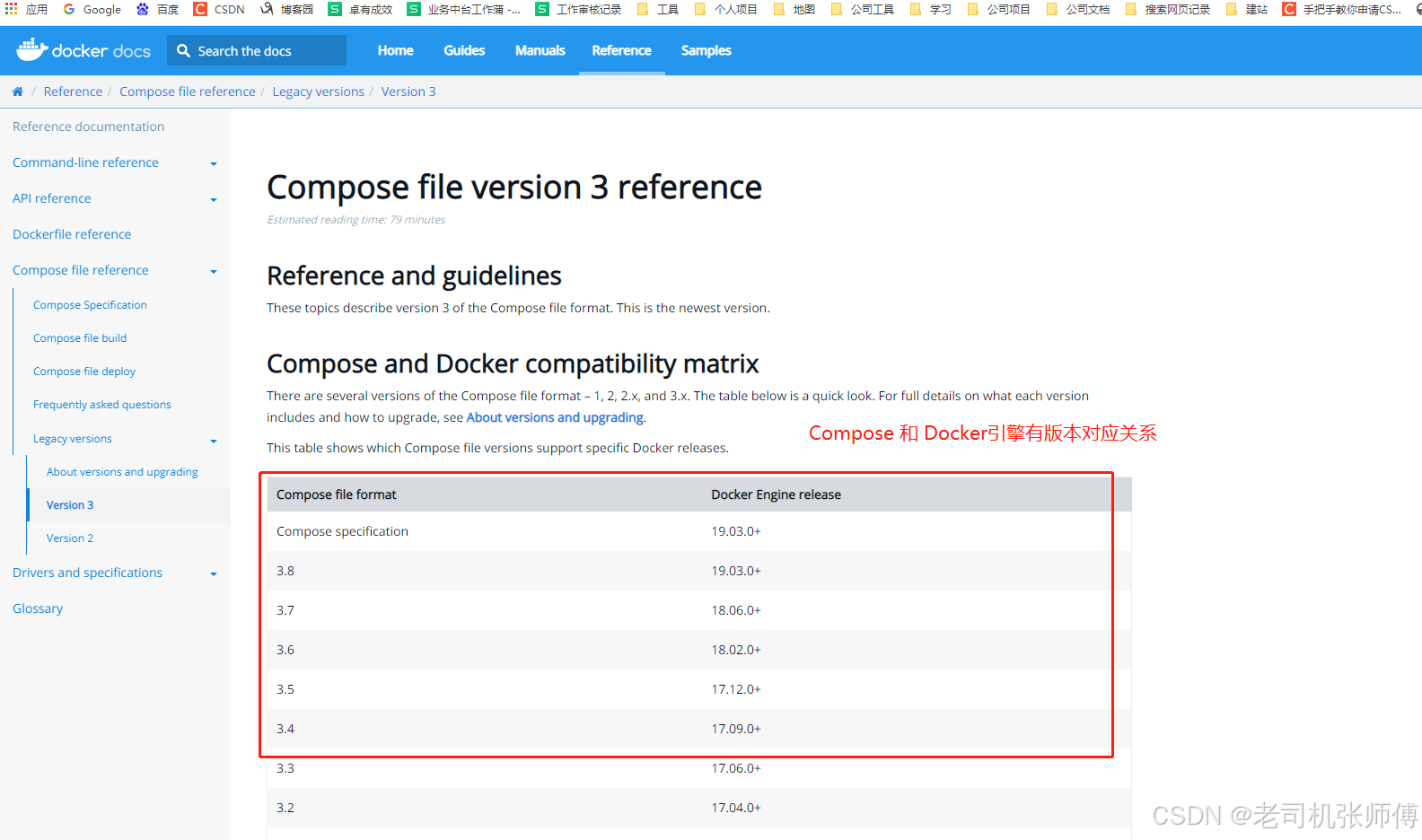This screenshot has width=1422, height=840.
Task: Click the Reference documentation sidebar heading
Action: tap(88, 127)
